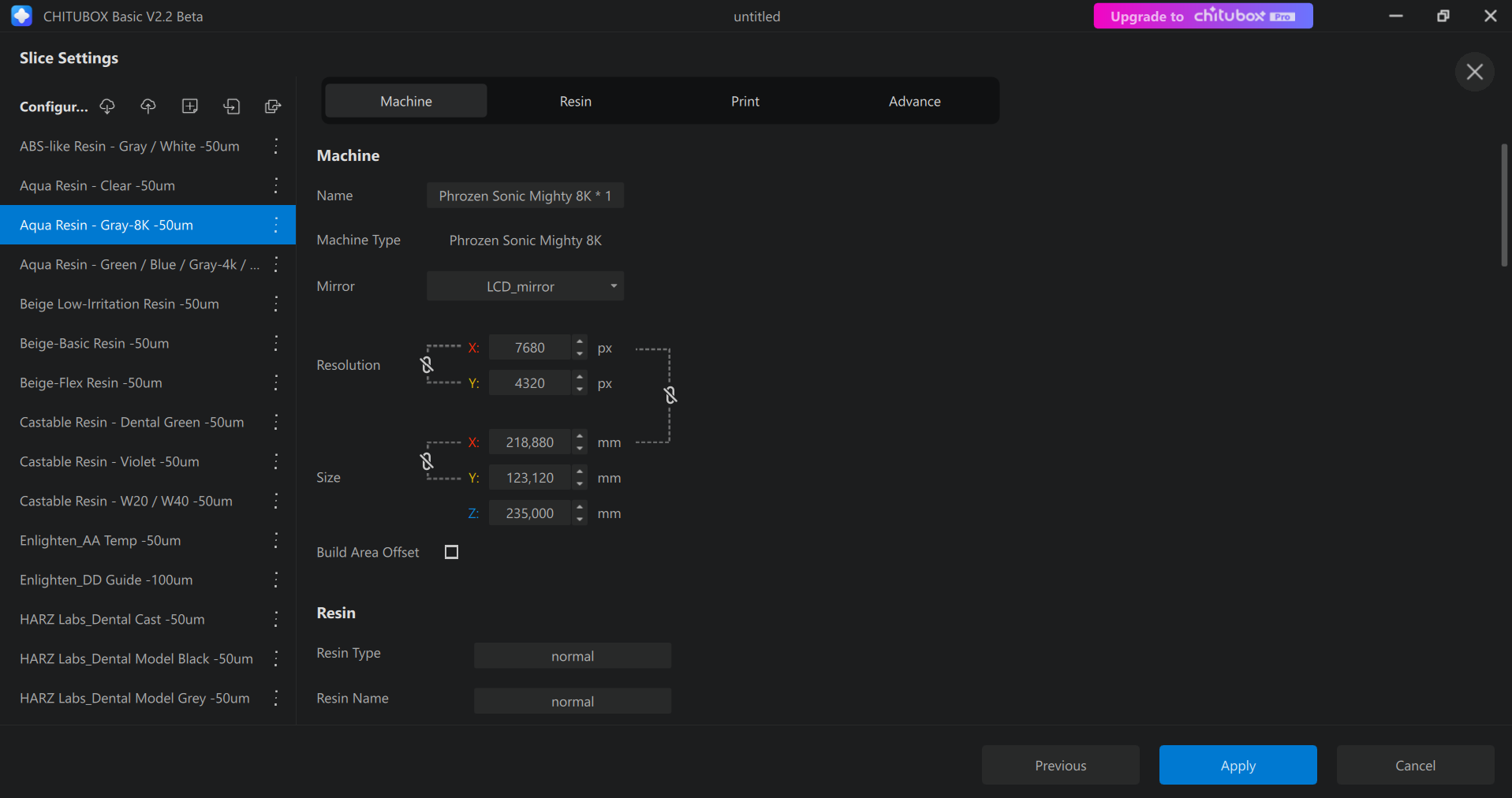
Task: Decrease size Z value with down arrow
Action: coord(580,519)
